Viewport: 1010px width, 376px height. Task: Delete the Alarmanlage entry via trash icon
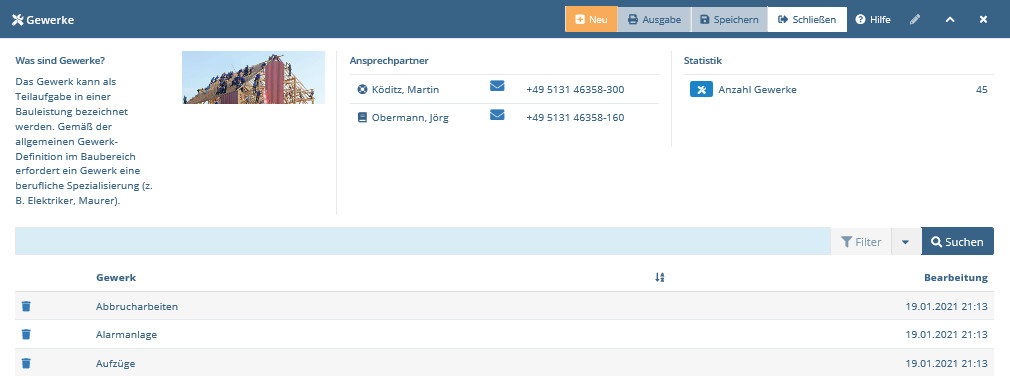point(26,334)
